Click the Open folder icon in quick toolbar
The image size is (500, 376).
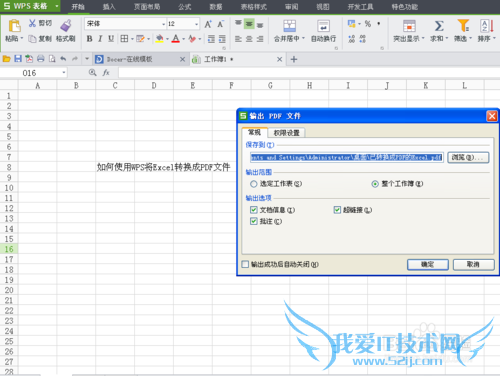point(6,59)
